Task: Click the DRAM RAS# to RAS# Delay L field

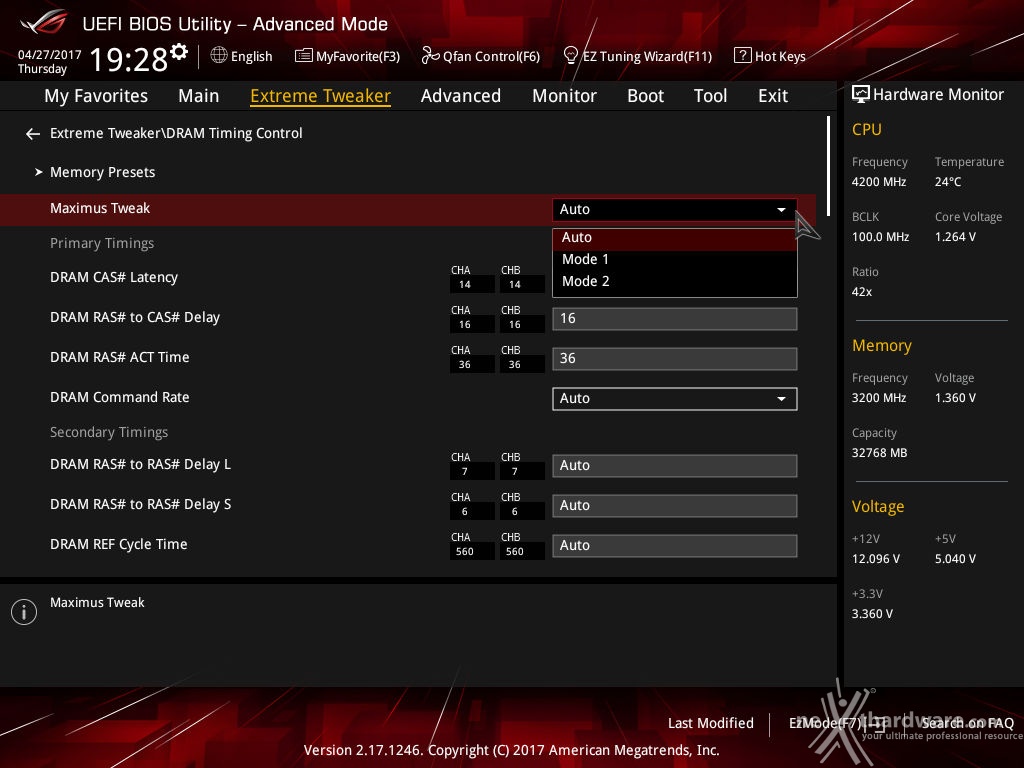Action: (675, 466)
